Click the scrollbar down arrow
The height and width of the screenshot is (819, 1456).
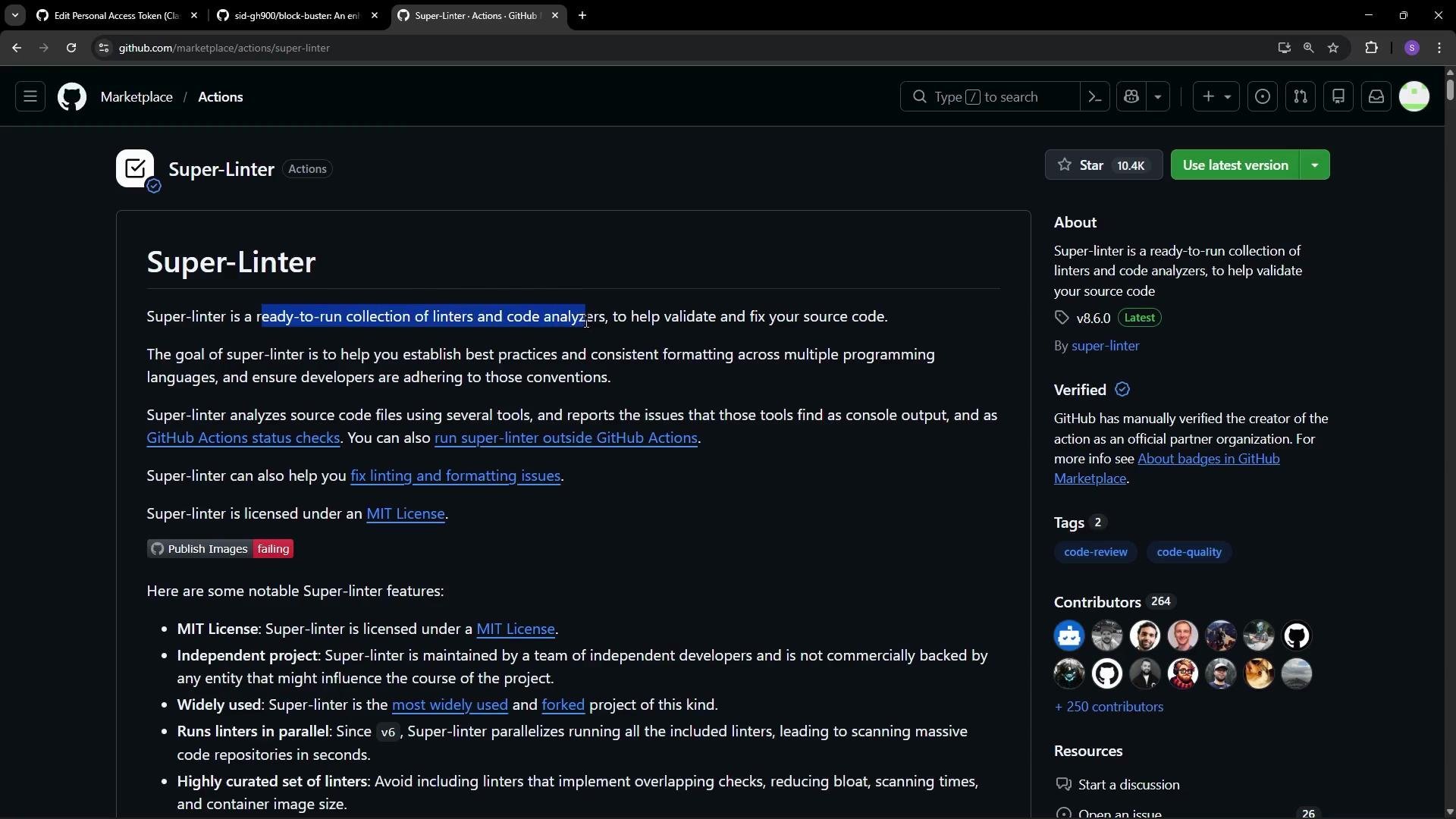point(1450,813)
